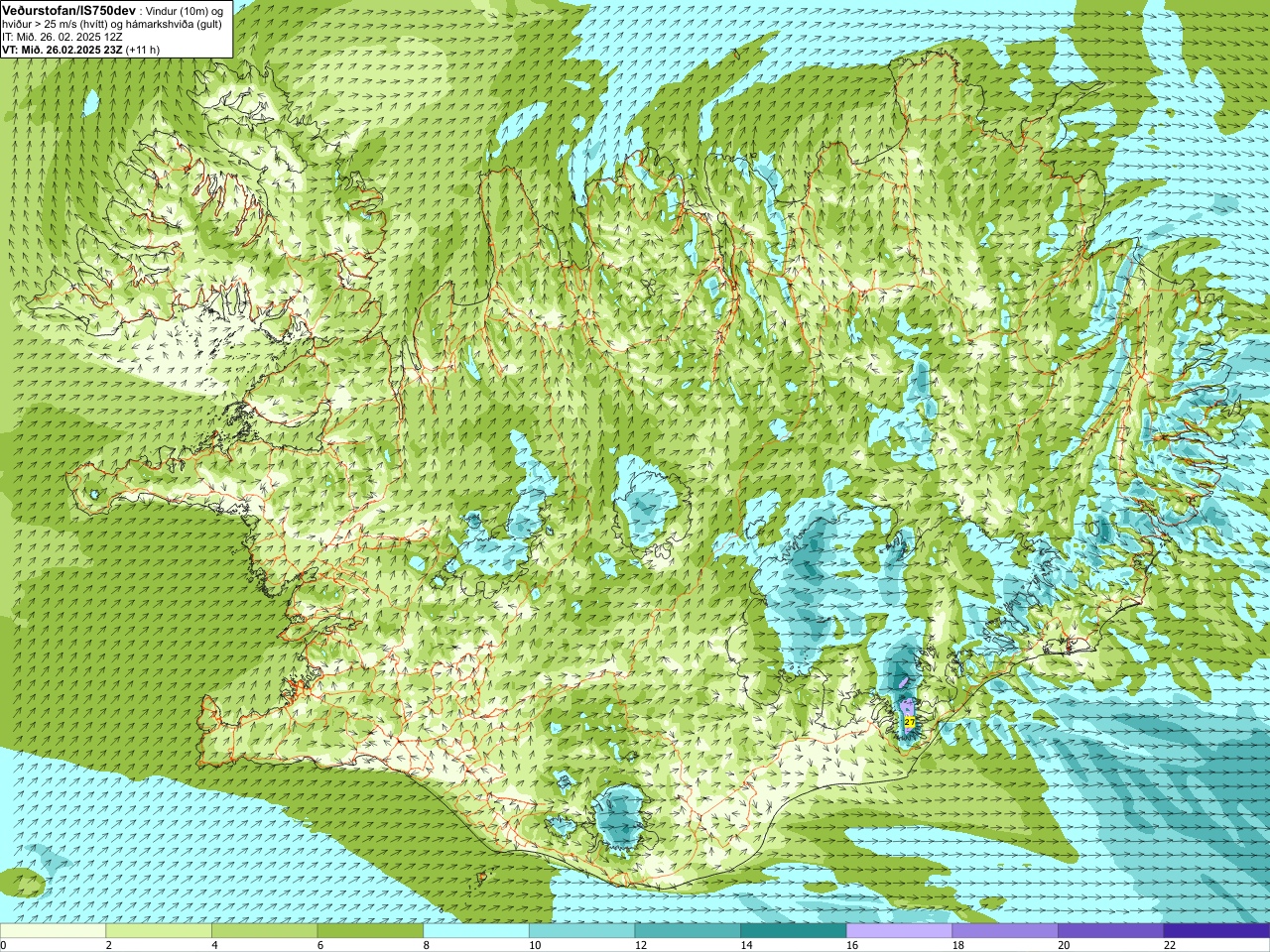Click the yellow "27" max gust label
This screenshot has width=1270, height=952.
tap(910, 722)
